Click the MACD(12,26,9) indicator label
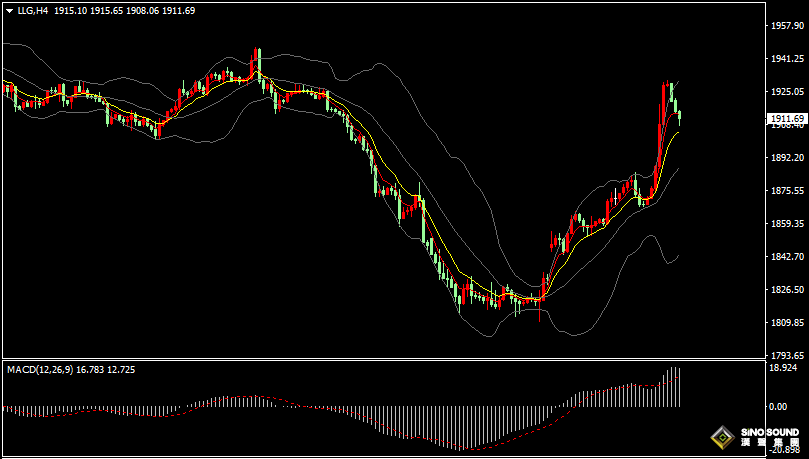The width and height of the screenshot is (809, 459). [x=39, y=370]
